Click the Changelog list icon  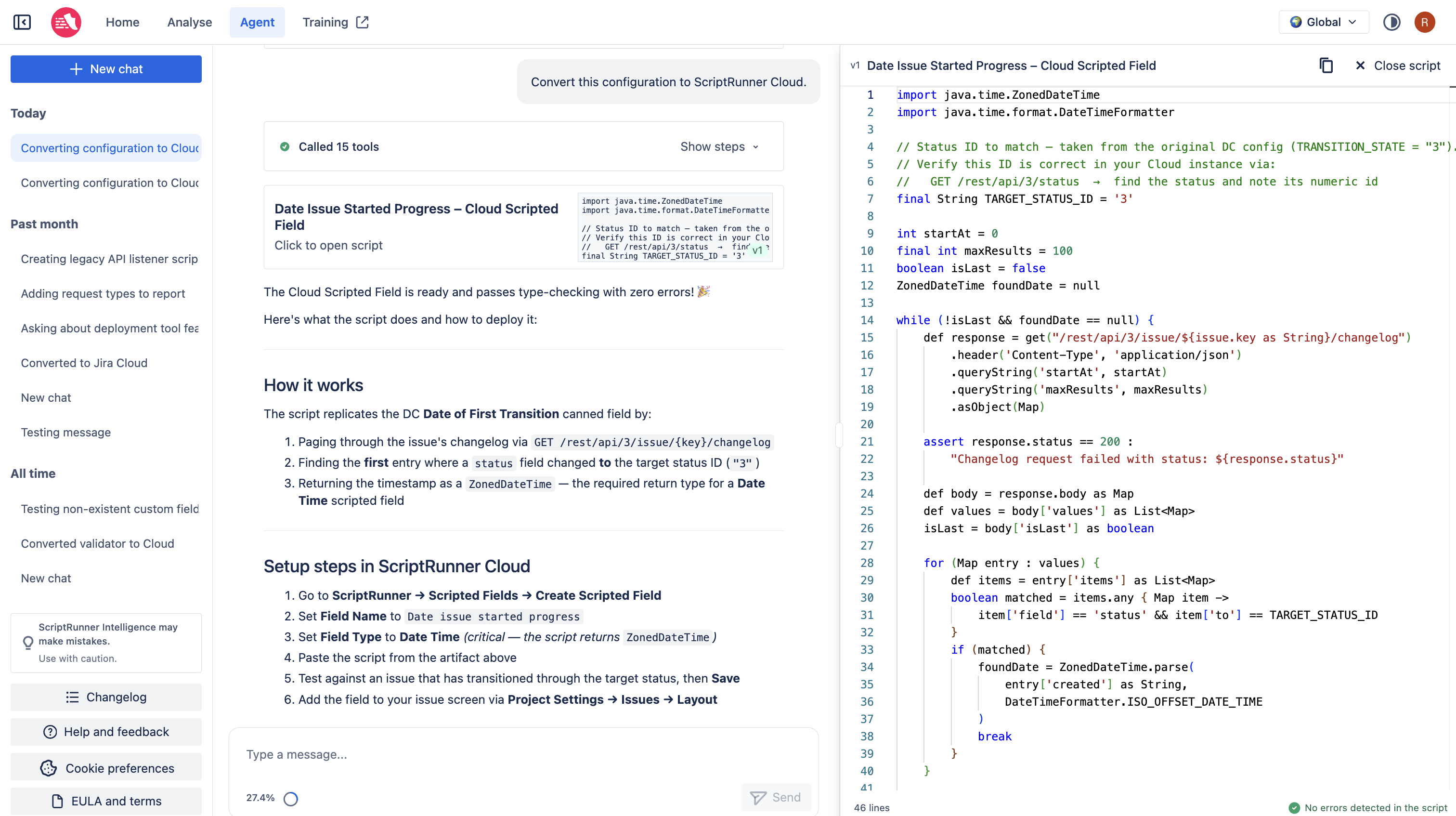tap(72, 697)
